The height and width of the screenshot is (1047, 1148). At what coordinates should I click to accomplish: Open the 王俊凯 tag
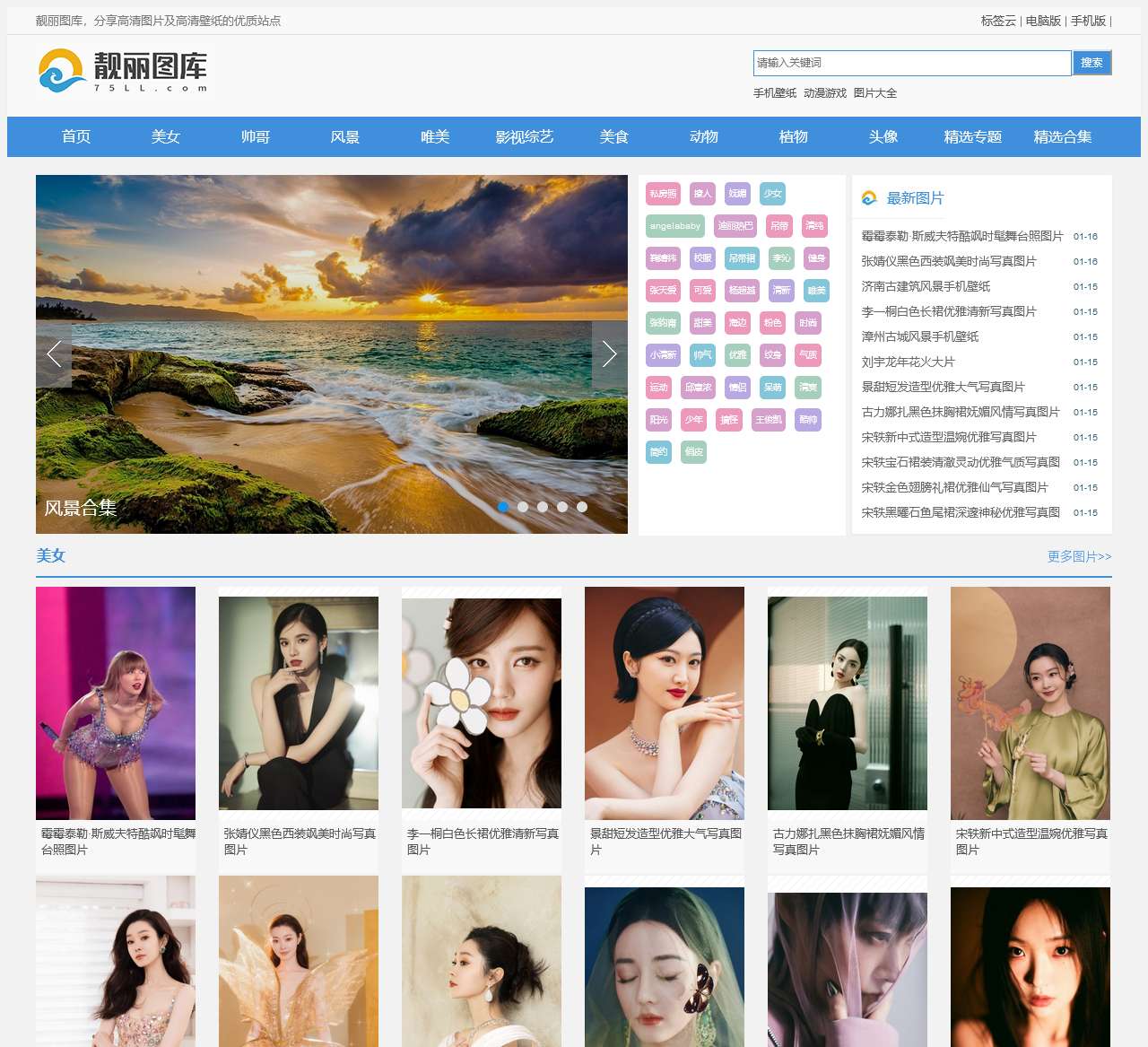click(768, 420)
